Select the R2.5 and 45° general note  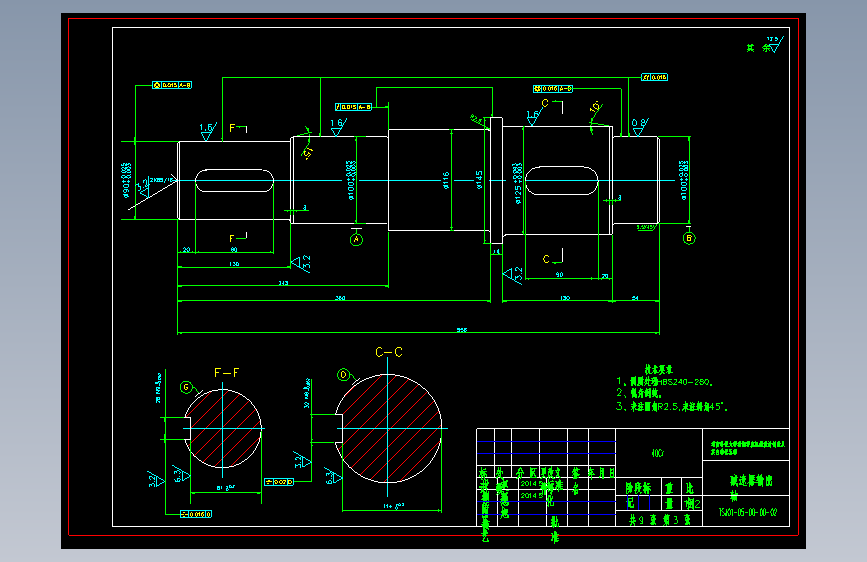coord(672,407)
